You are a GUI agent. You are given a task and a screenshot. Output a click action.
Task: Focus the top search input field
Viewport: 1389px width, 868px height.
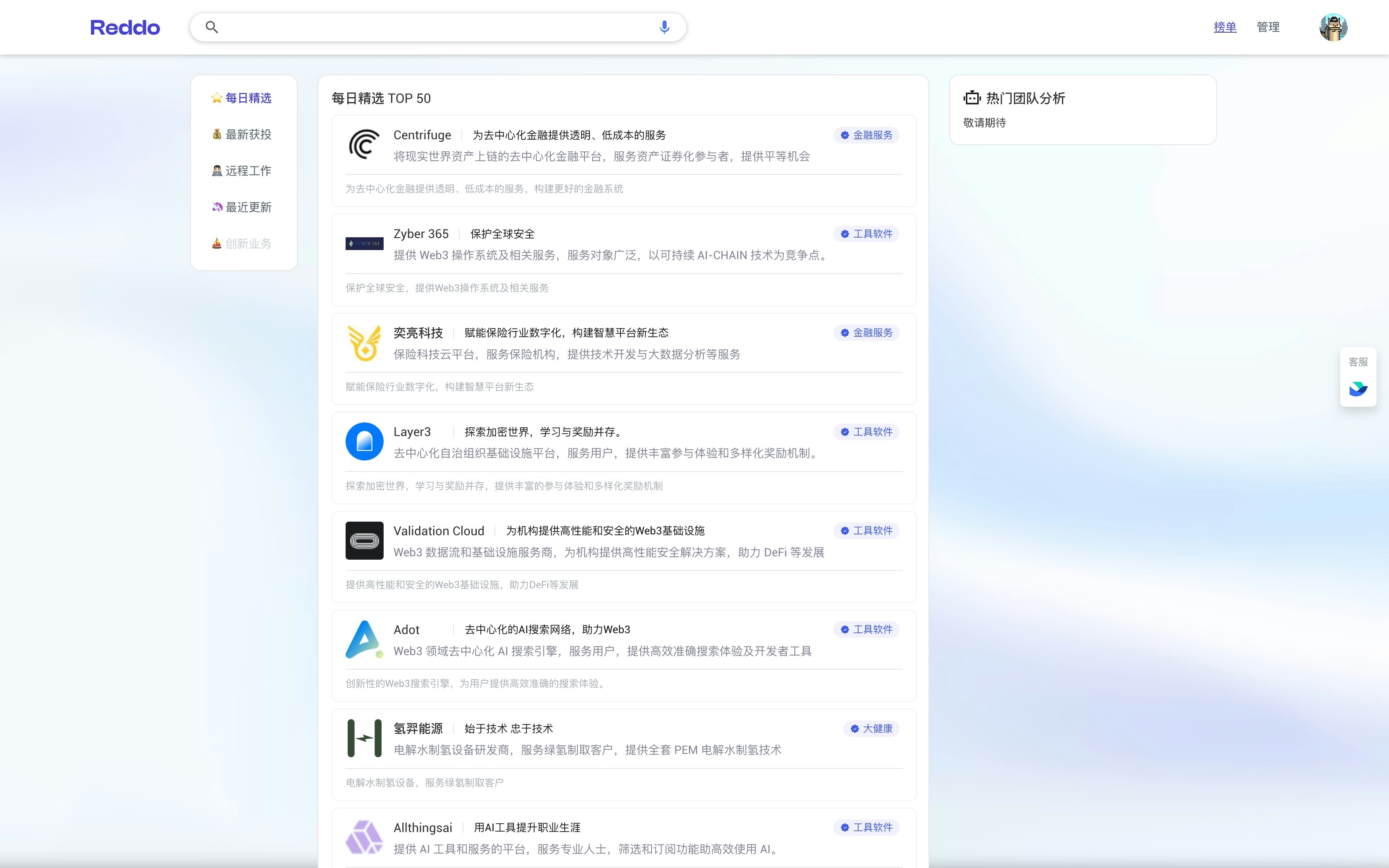click(438, 27)
